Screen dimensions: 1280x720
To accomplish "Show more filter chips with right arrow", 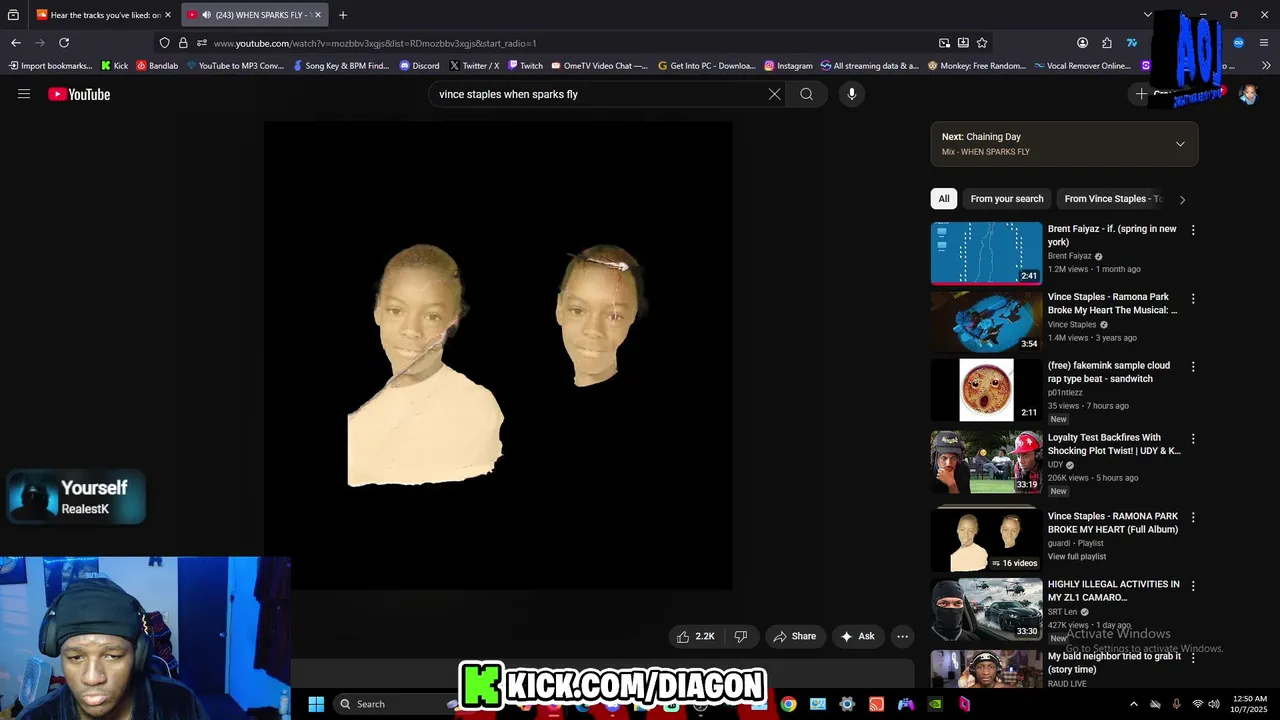I will click(x=1182, y=199).
